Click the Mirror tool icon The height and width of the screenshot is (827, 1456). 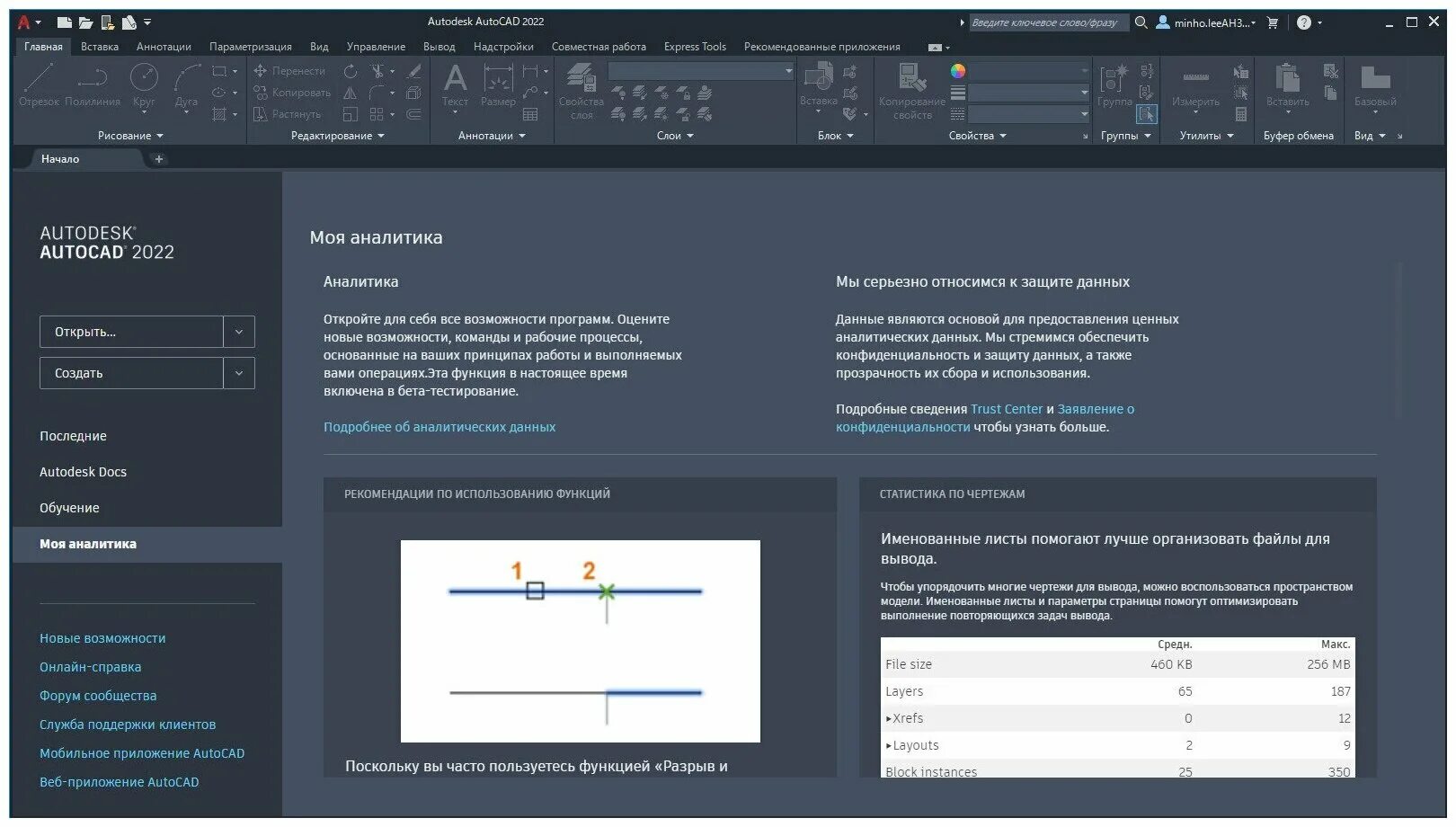(x=351, y=93)
